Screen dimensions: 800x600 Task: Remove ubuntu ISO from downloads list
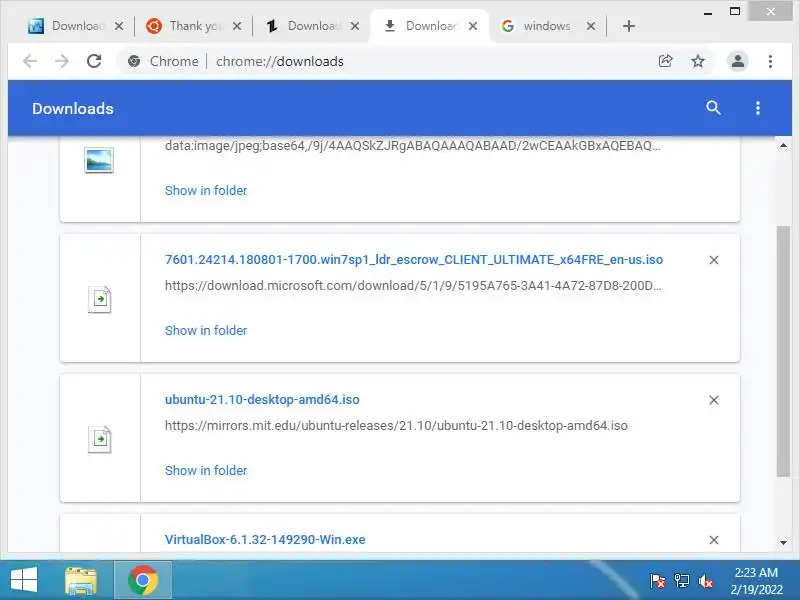(x=714, y=400)
